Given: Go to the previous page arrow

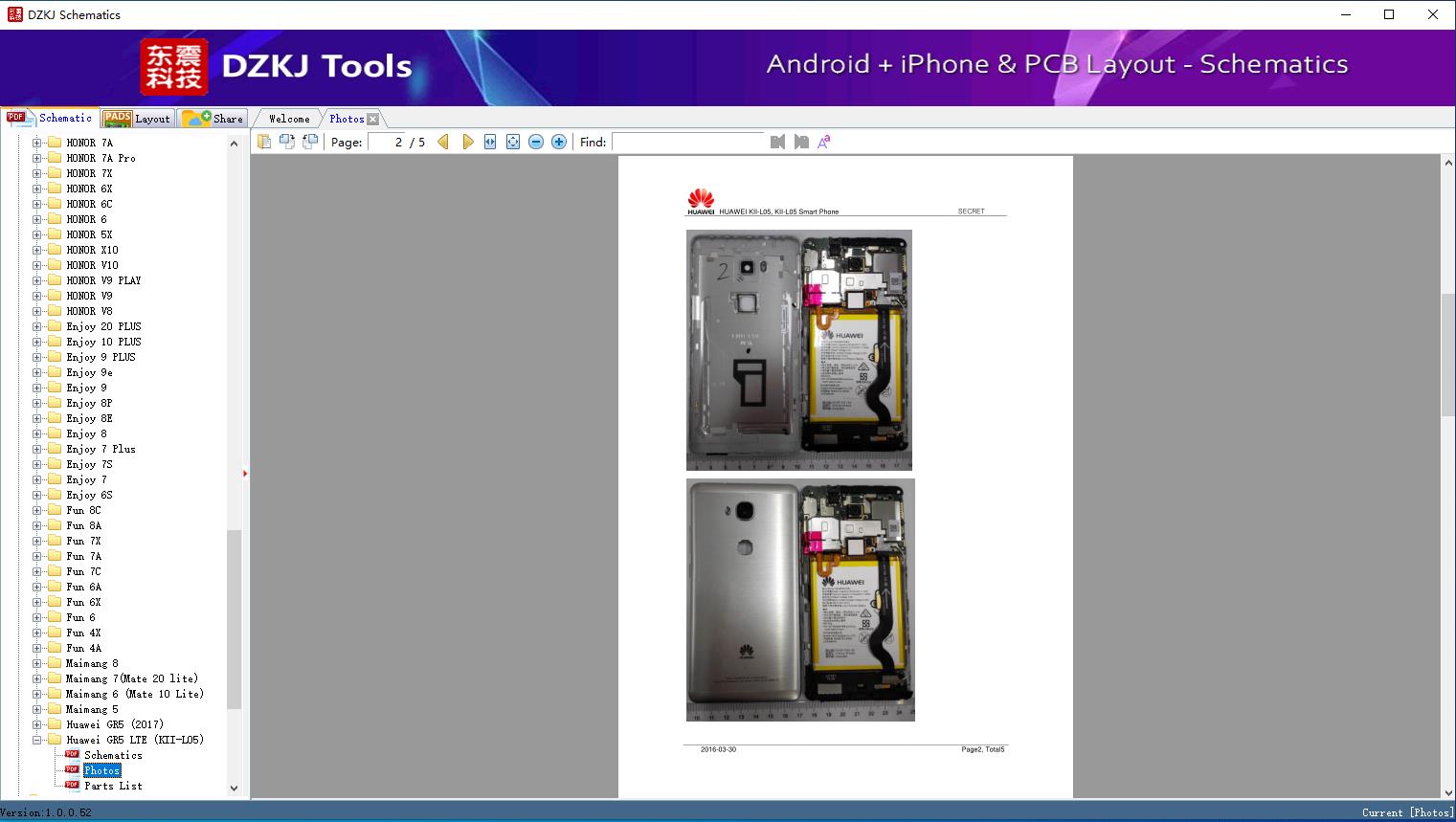Looking at the screenshot, I should coord(443,142).
